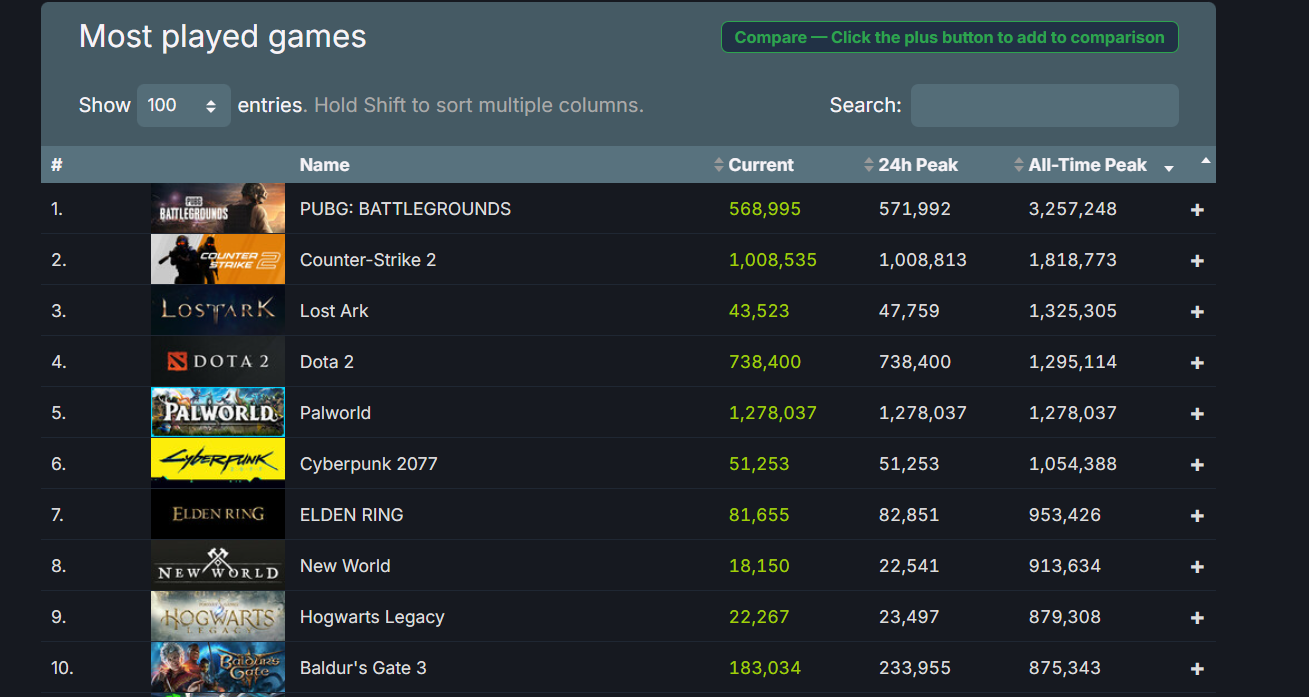Click the Lost Ark logo thumbnail
Viewport: 1309px width, 697px height.
pyautogui.click(x=218, y=310)
